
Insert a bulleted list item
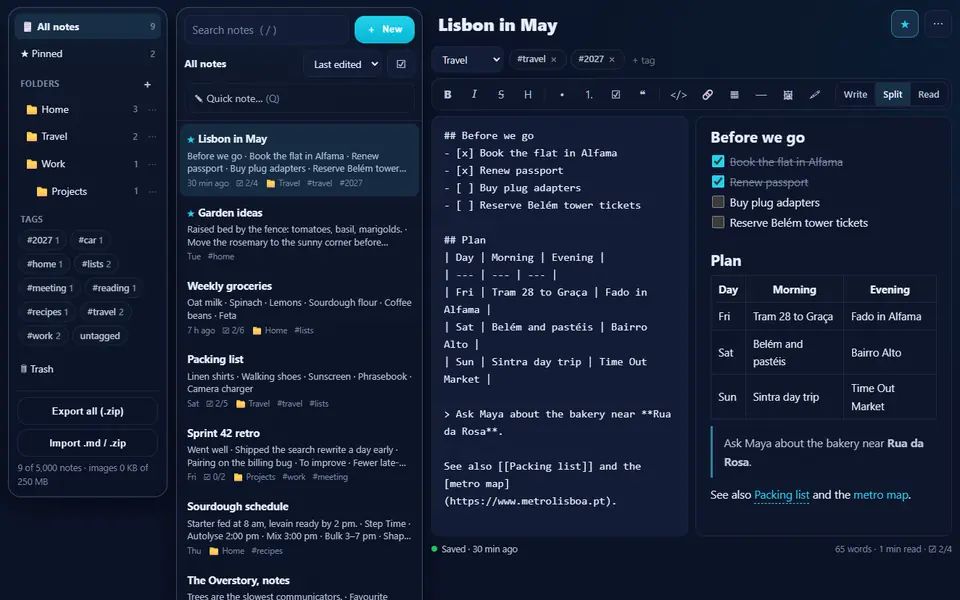[562, 94]
